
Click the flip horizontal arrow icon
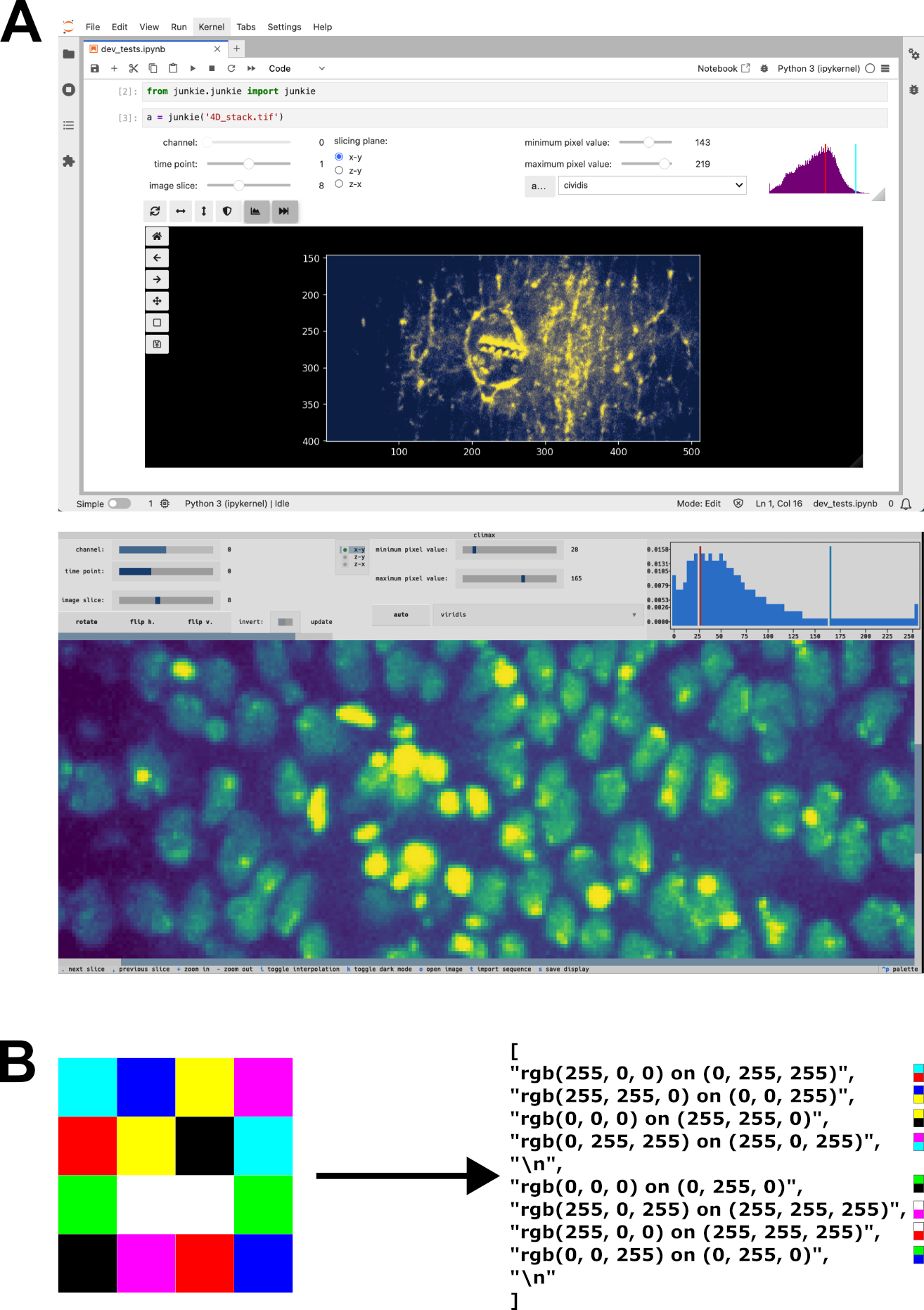pyautogui.click(x=181, y=211)
